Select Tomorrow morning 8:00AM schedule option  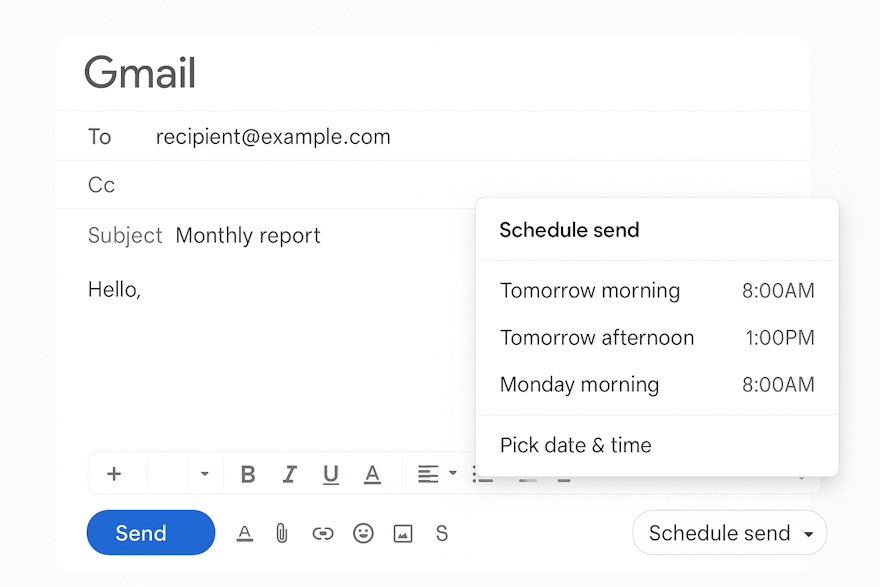[655, 291]
